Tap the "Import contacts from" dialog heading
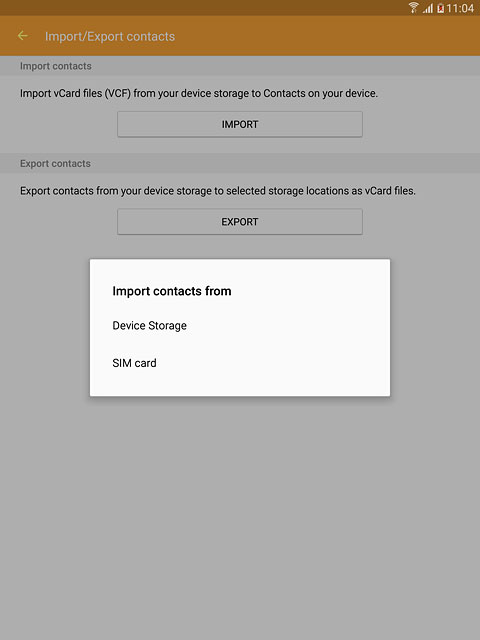The image size is (480, 640). [172, 291]
